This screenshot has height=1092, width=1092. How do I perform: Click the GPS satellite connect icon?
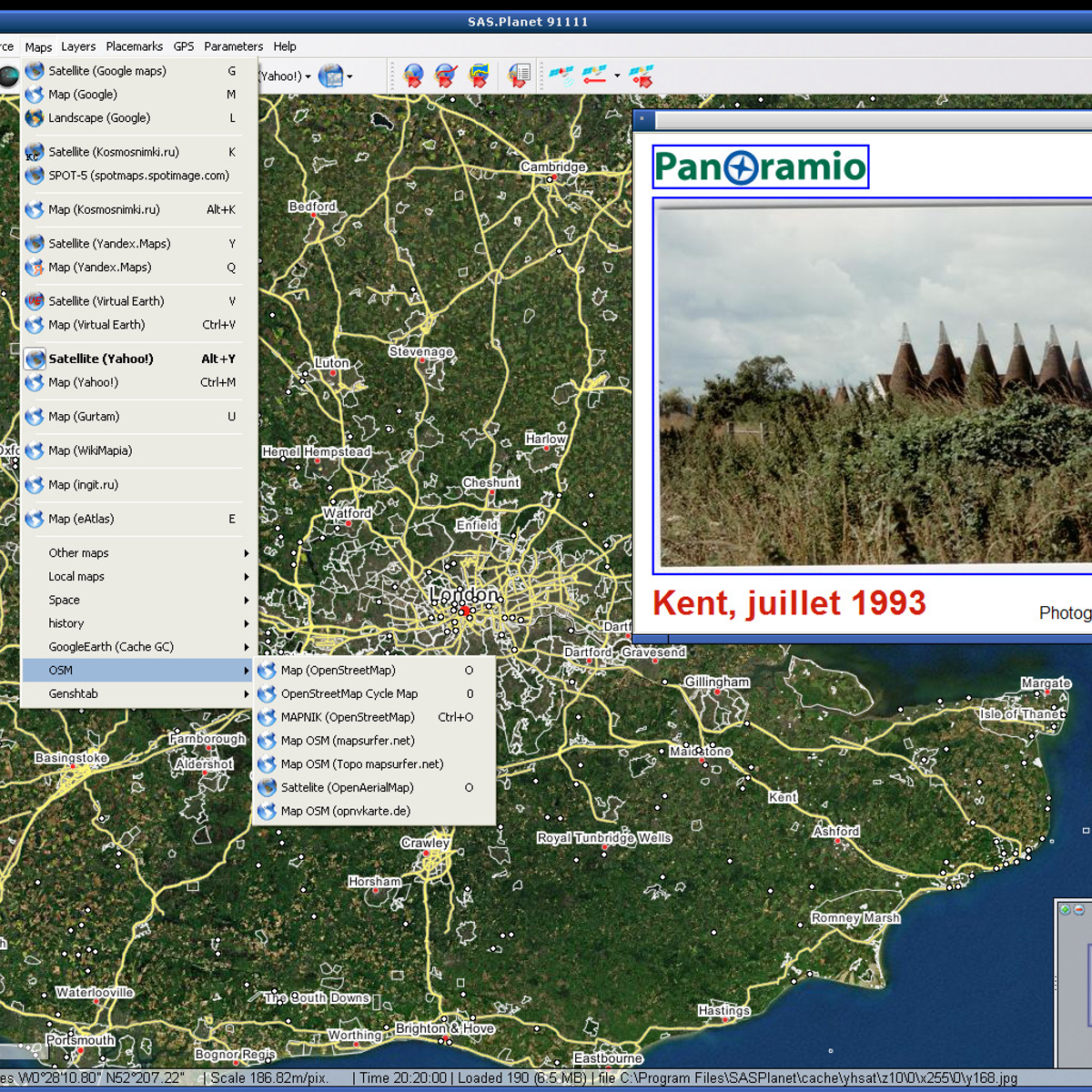[x=561, y=76]
